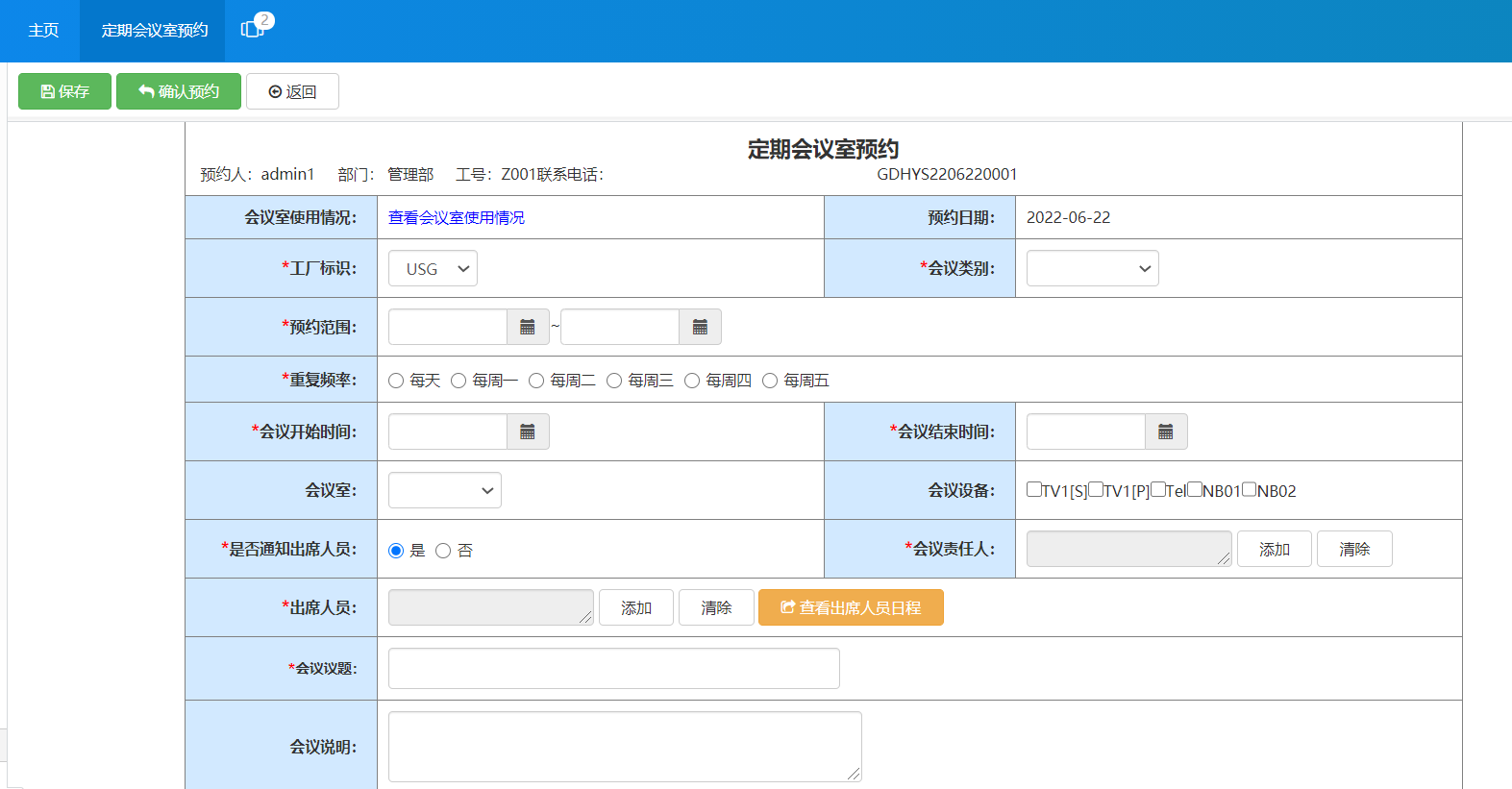1512x789 pixels.
Task: Choose 否 for notifying attendees
Action: 443,551
